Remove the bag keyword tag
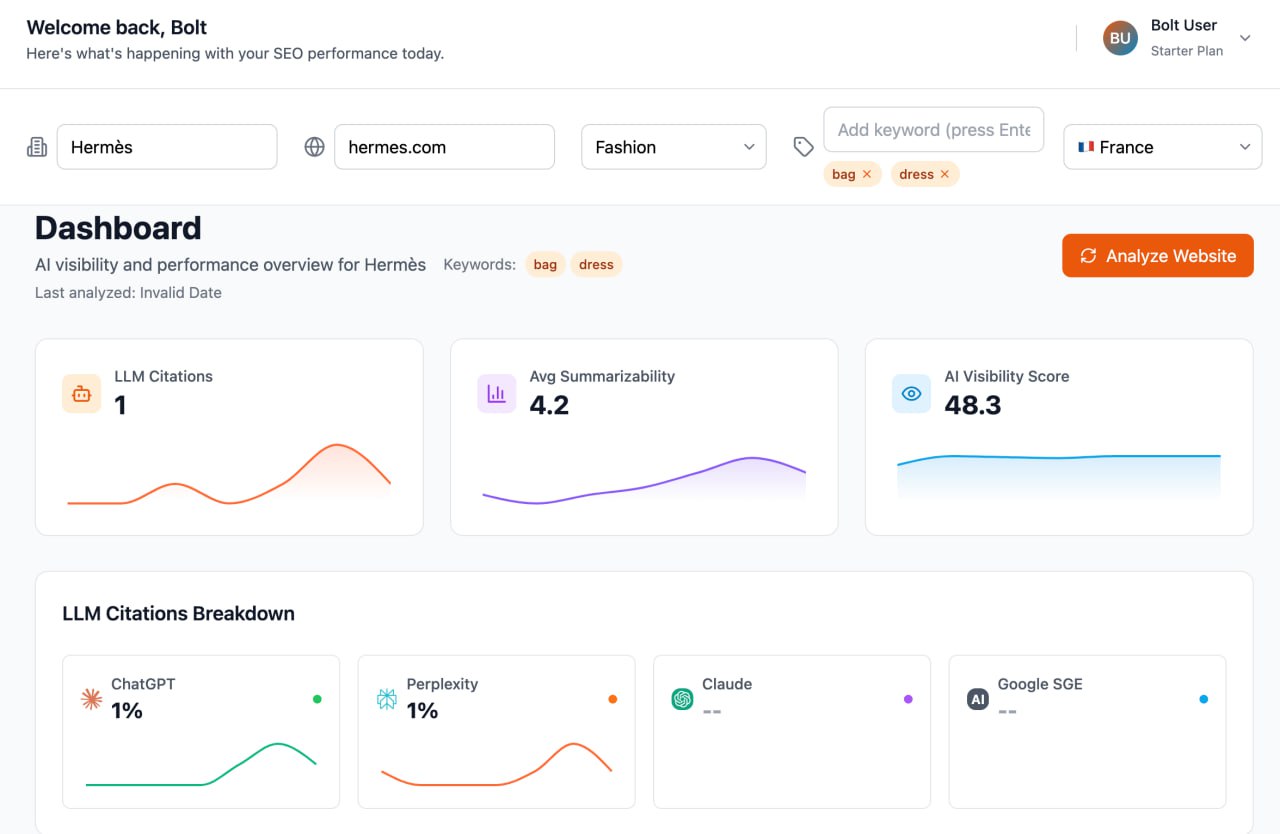 coord(866,174)
